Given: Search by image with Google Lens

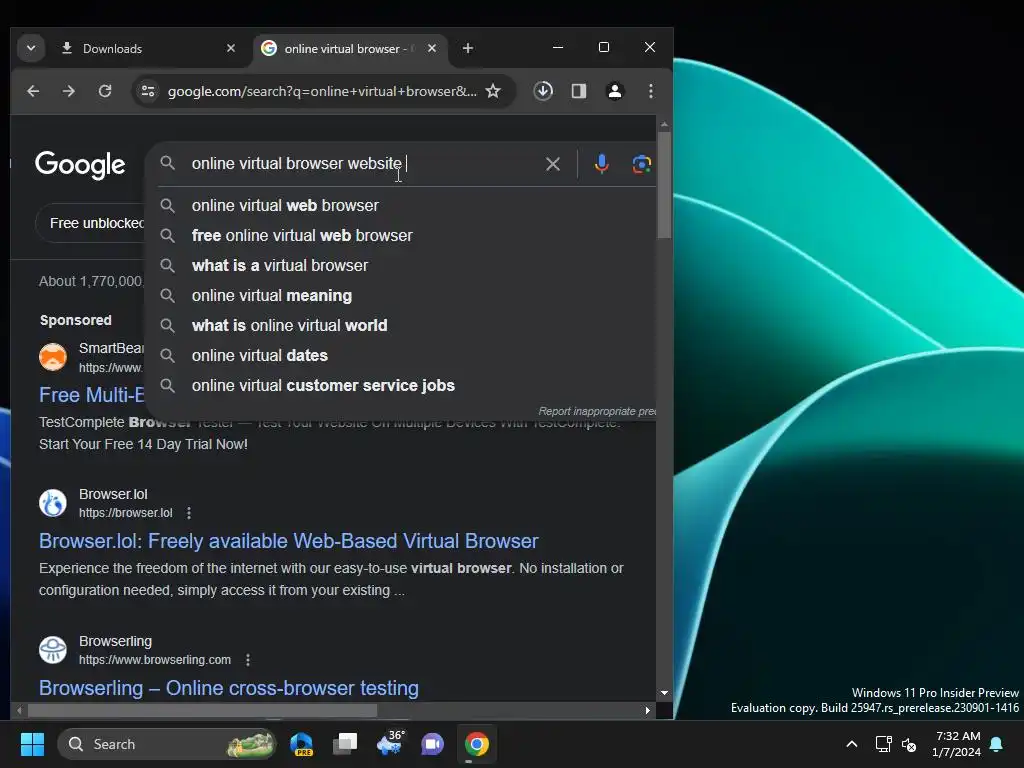Looking at the screenshot, I should click(641, 164).
